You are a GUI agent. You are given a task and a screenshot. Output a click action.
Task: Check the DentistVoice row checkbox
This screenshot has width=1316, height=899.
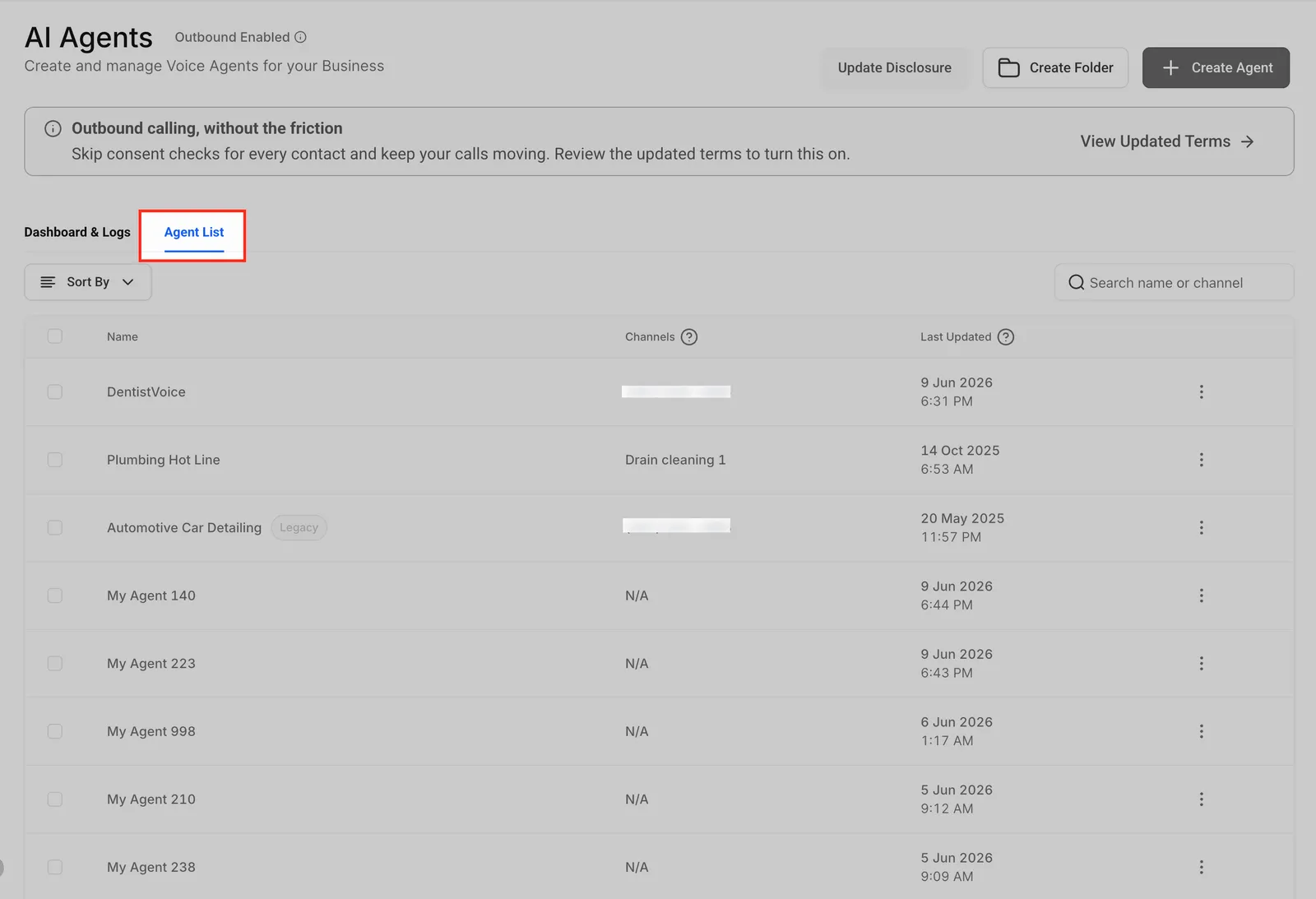(55, 392)
